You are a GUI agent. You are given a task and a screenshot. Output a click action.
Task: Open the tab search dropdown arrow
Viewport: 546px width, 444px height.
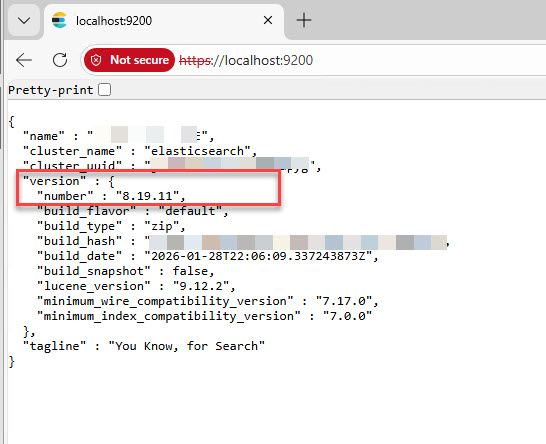point(24,21)
